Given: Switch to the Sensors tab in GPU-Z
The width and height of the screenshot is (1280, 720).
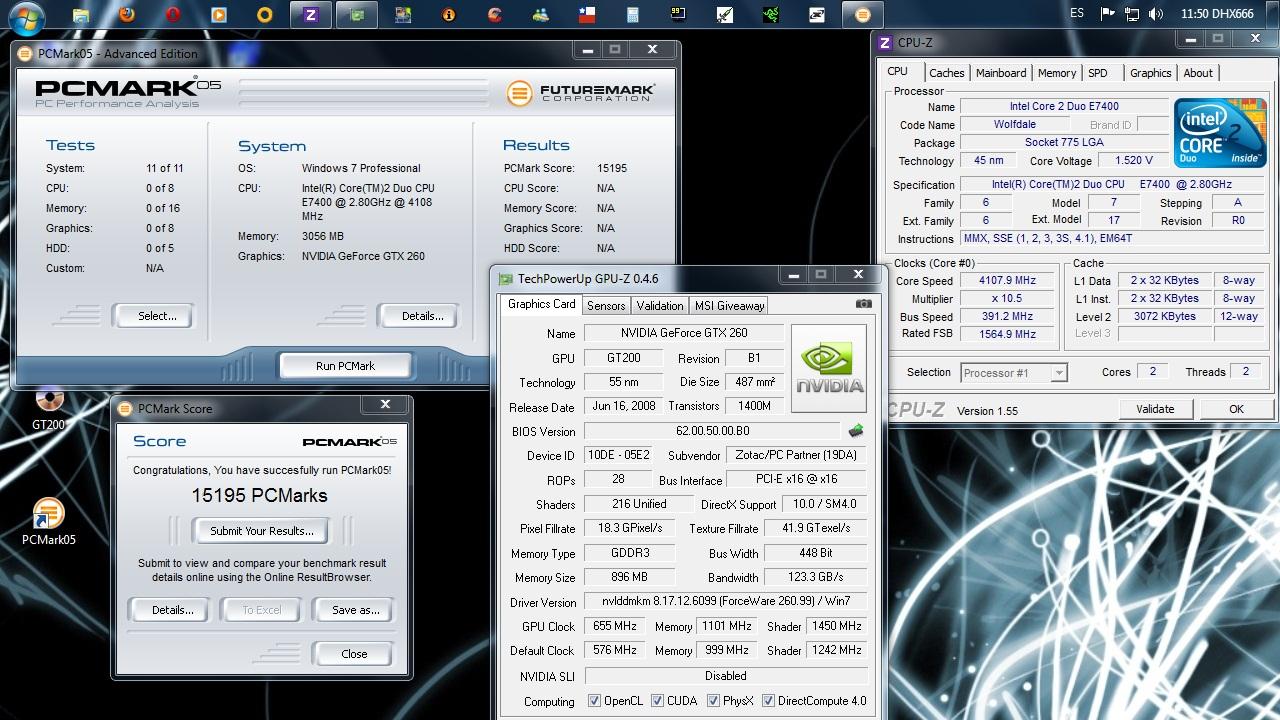Looking at the screenshot, I should tap(606, 306).
